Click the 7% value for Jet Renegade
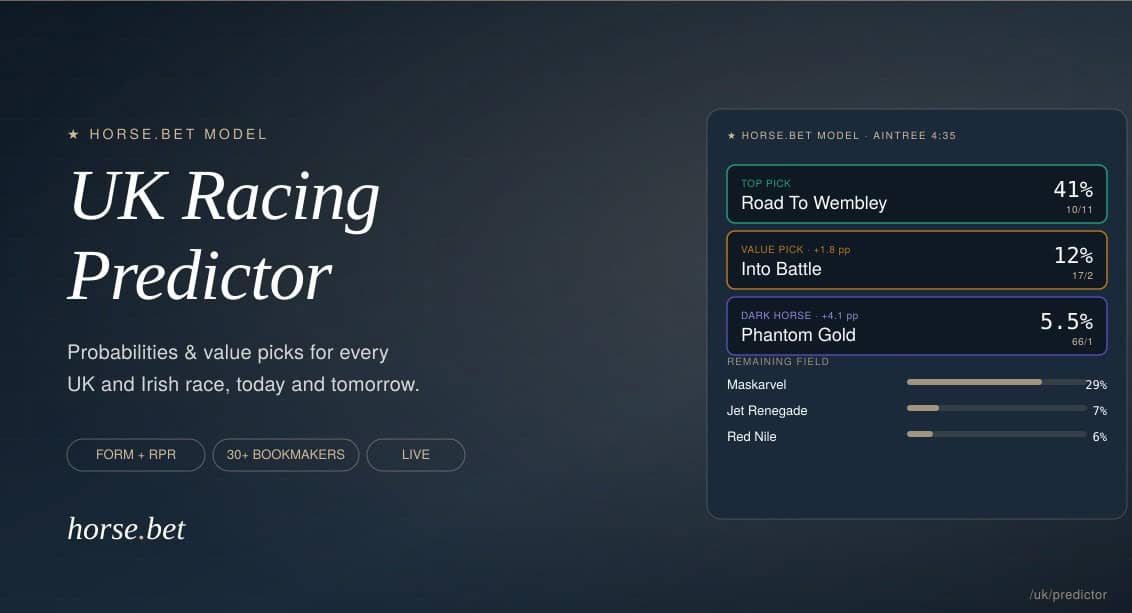Image resolution: width=1132 pixels, height=613 pixels. coord(1100,411)
